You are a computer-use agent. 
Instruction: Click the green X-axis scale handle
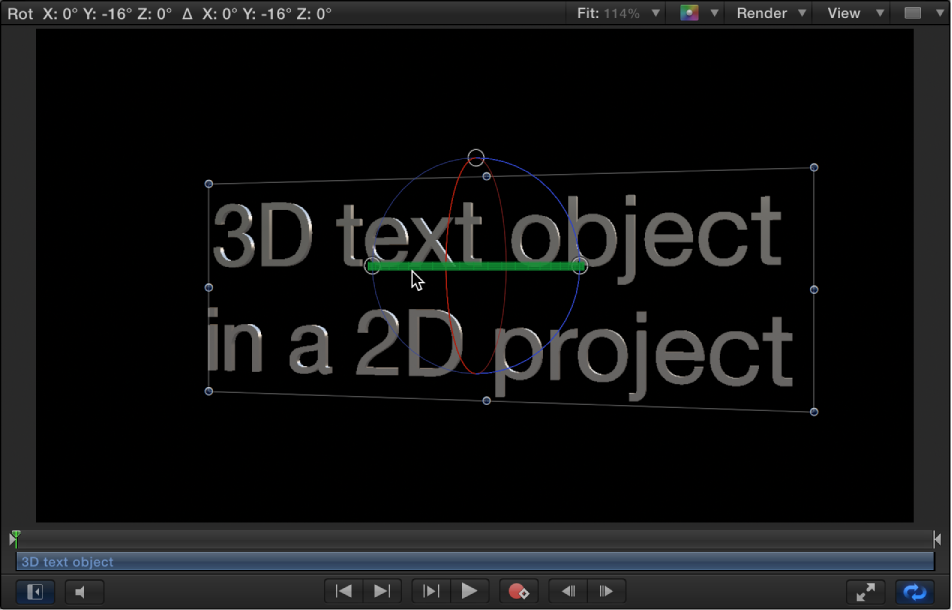[578, 265]
